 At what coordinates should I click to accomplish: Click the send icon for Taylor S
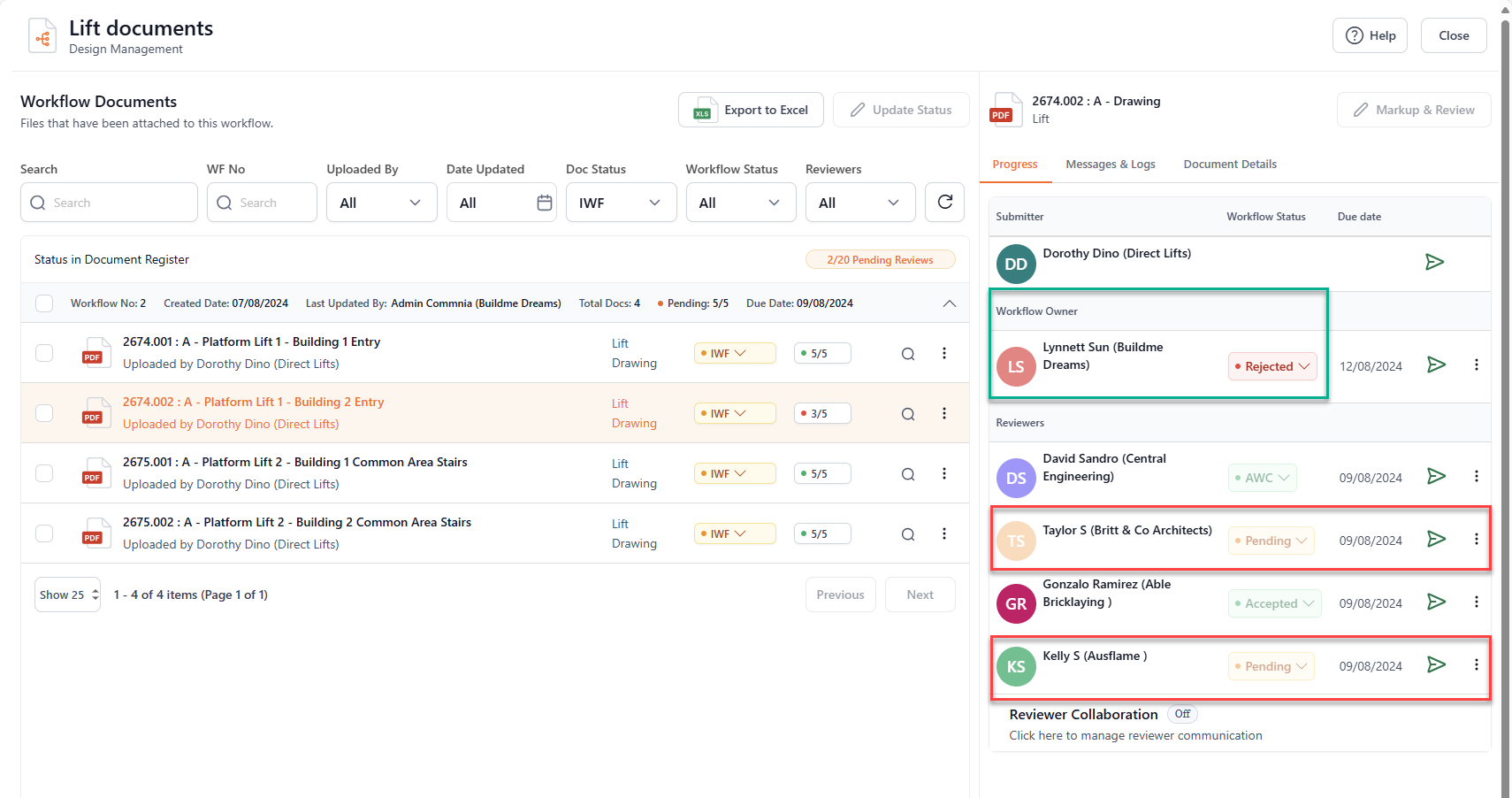(1436, 539)
